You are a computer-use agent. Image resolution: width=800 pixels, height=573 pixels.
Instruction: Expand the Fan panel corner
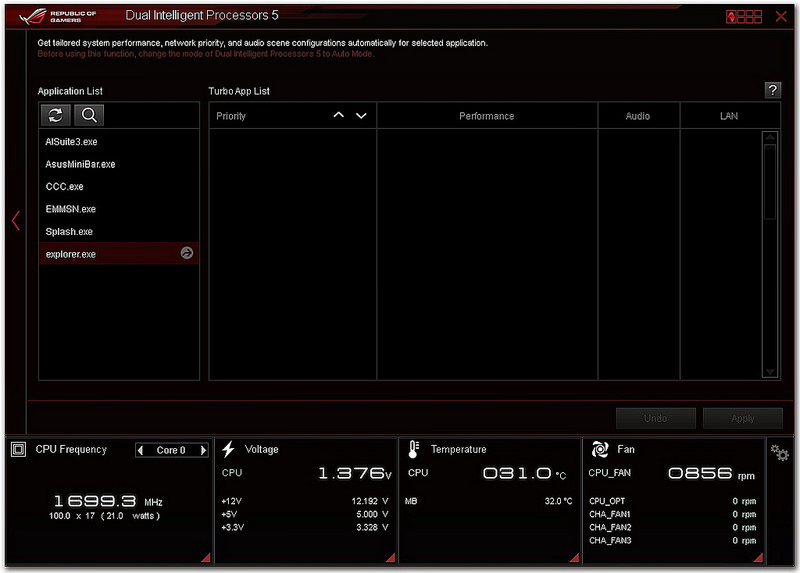[x=758, y=558]
